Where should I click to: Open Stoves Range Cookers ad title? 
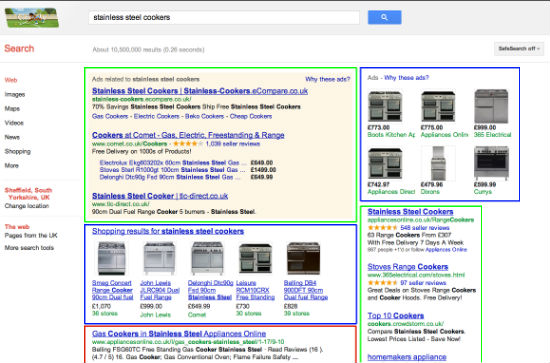pos(408,267)
